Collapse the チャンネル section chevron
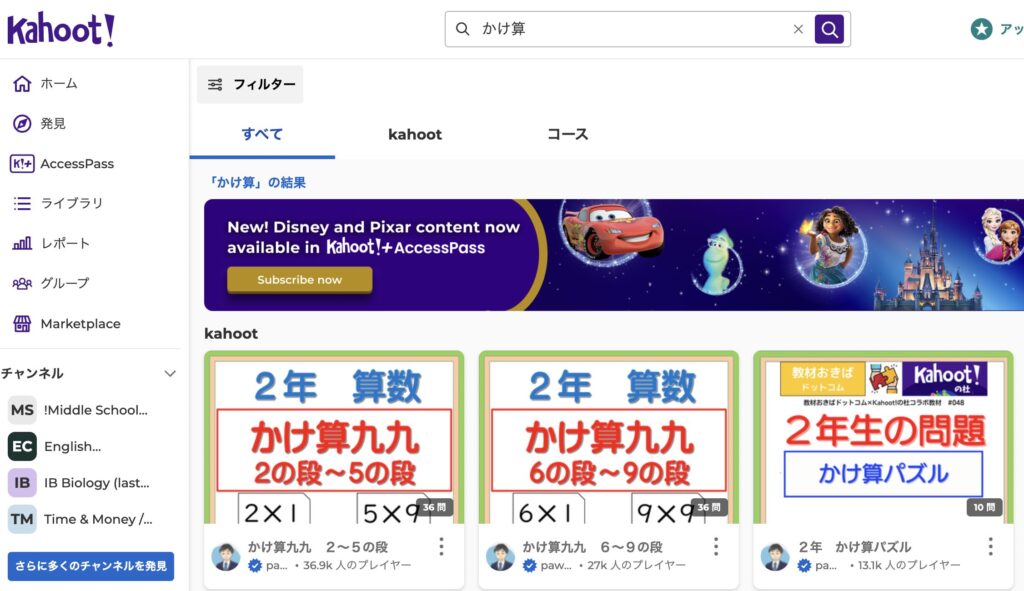The image size is (1024, 591). tap(170, 374)
